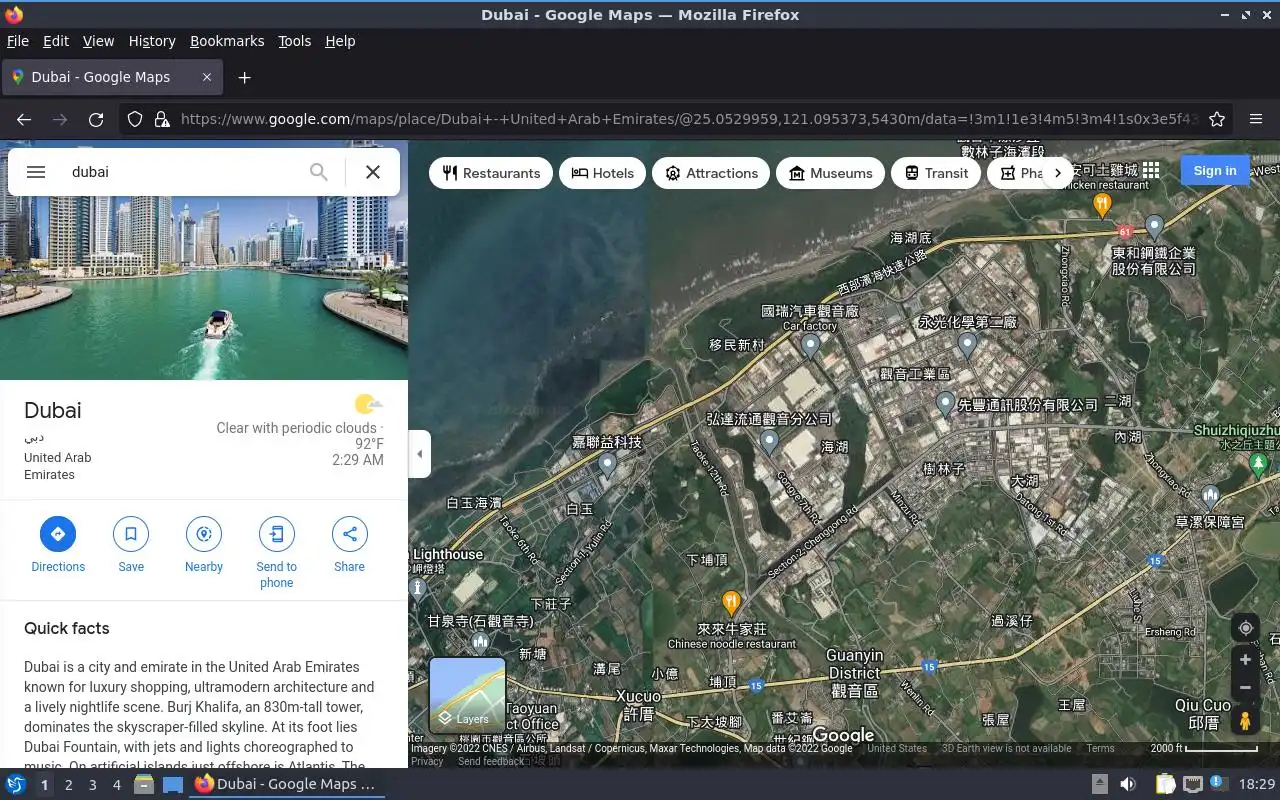
Task: Click the Sign in button
Action: click(x=1215, y=170)
